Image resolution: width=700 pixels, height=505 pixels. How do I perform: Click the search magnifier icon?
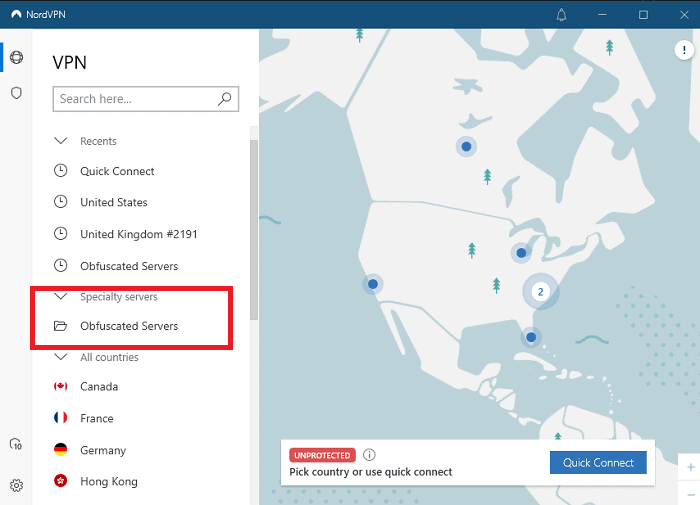[225, 99]
